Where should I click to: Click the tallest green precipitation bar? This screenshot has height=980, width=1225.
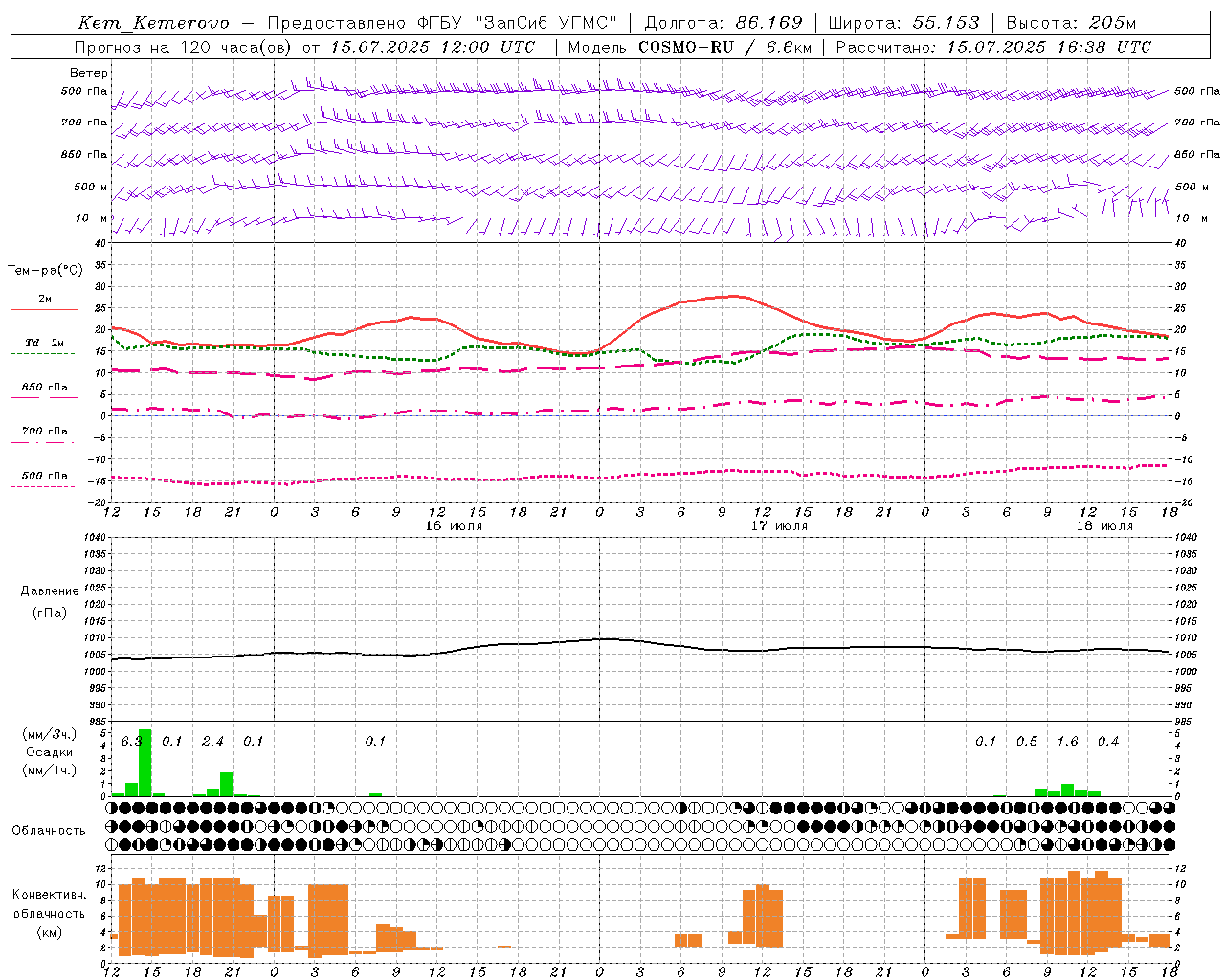pyautogui.click(x=145, y=763)
